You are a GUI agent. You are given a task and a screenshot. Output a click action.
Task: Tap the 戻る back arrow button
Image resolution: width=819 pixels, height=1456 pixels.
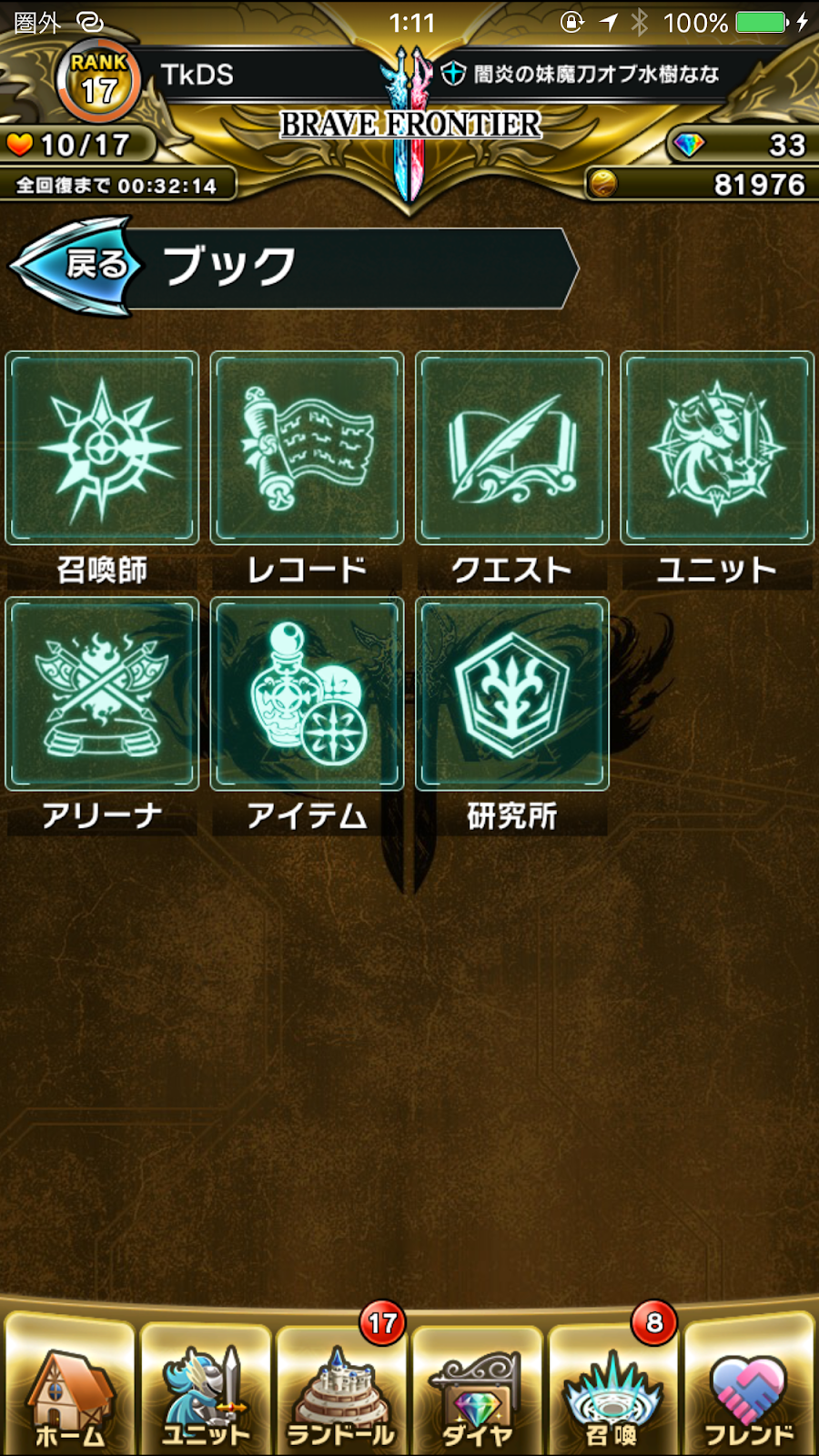(76, 266)
